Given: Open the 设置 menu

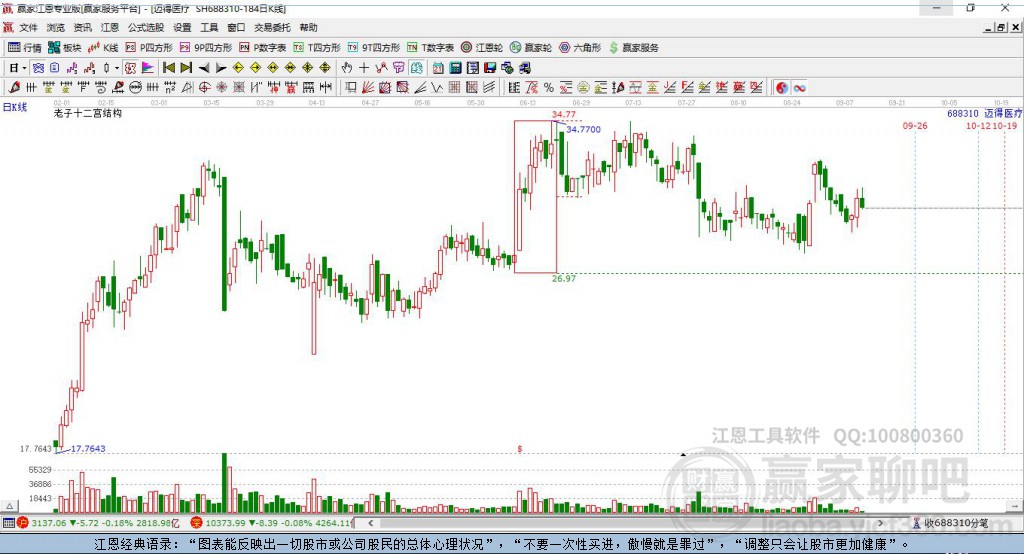Looking at the screenshot, I should tap(182, 27).
